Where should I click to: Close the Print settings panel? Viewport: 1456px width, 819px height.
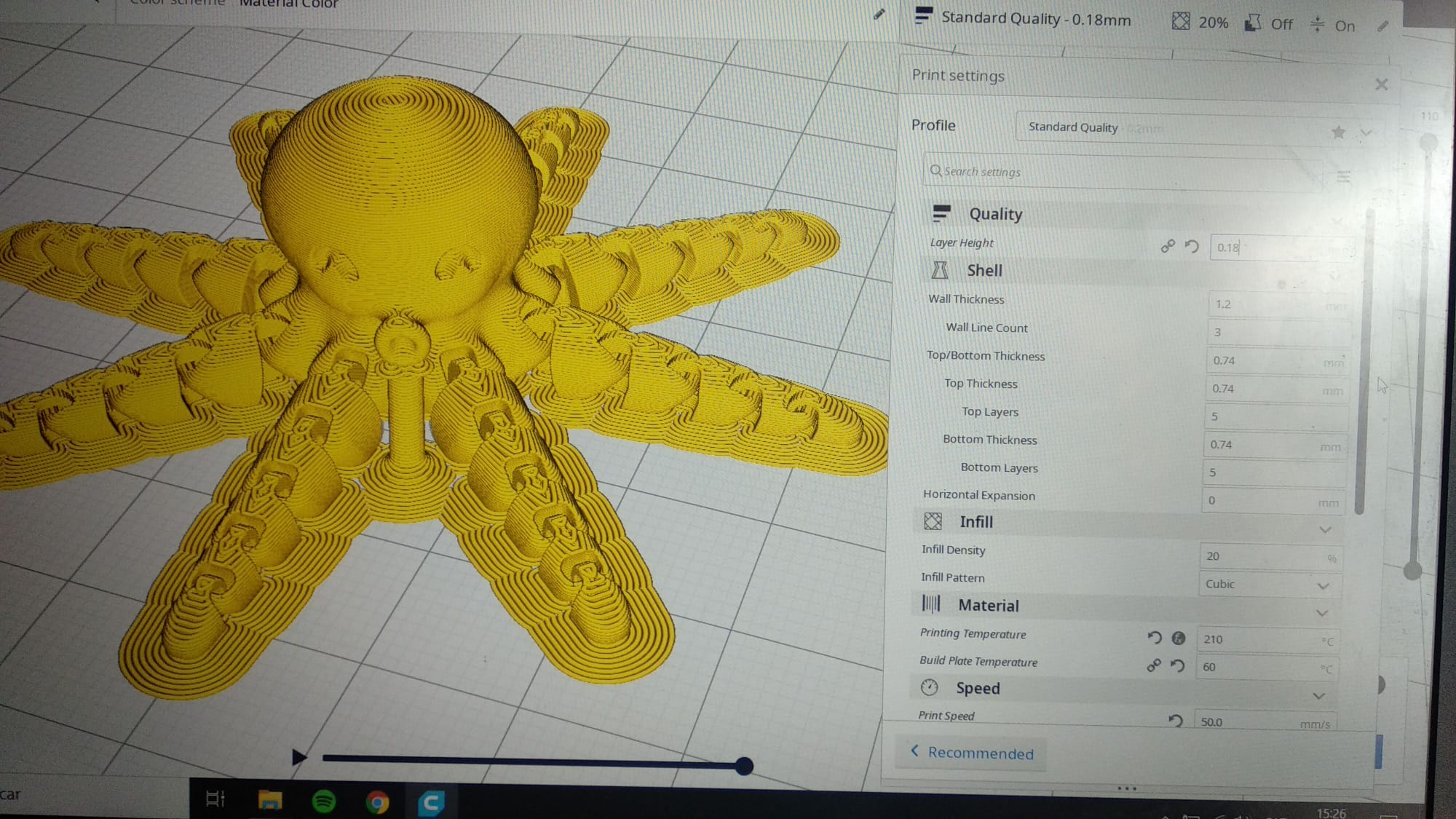pos(1381,84)
